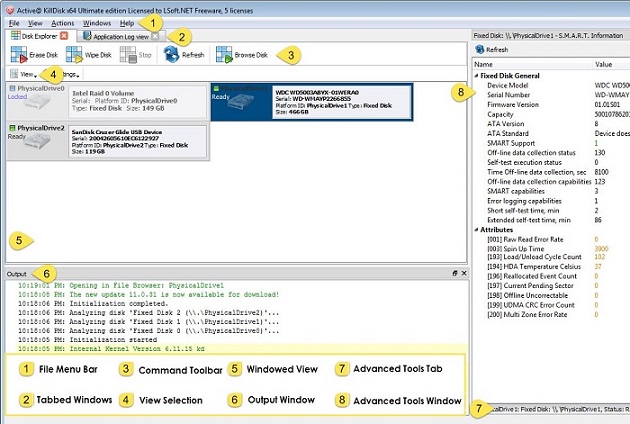Select [200] Multi Zone Error Rate attribute
This screenshot has width=630, height=424.
click(551, 315)
